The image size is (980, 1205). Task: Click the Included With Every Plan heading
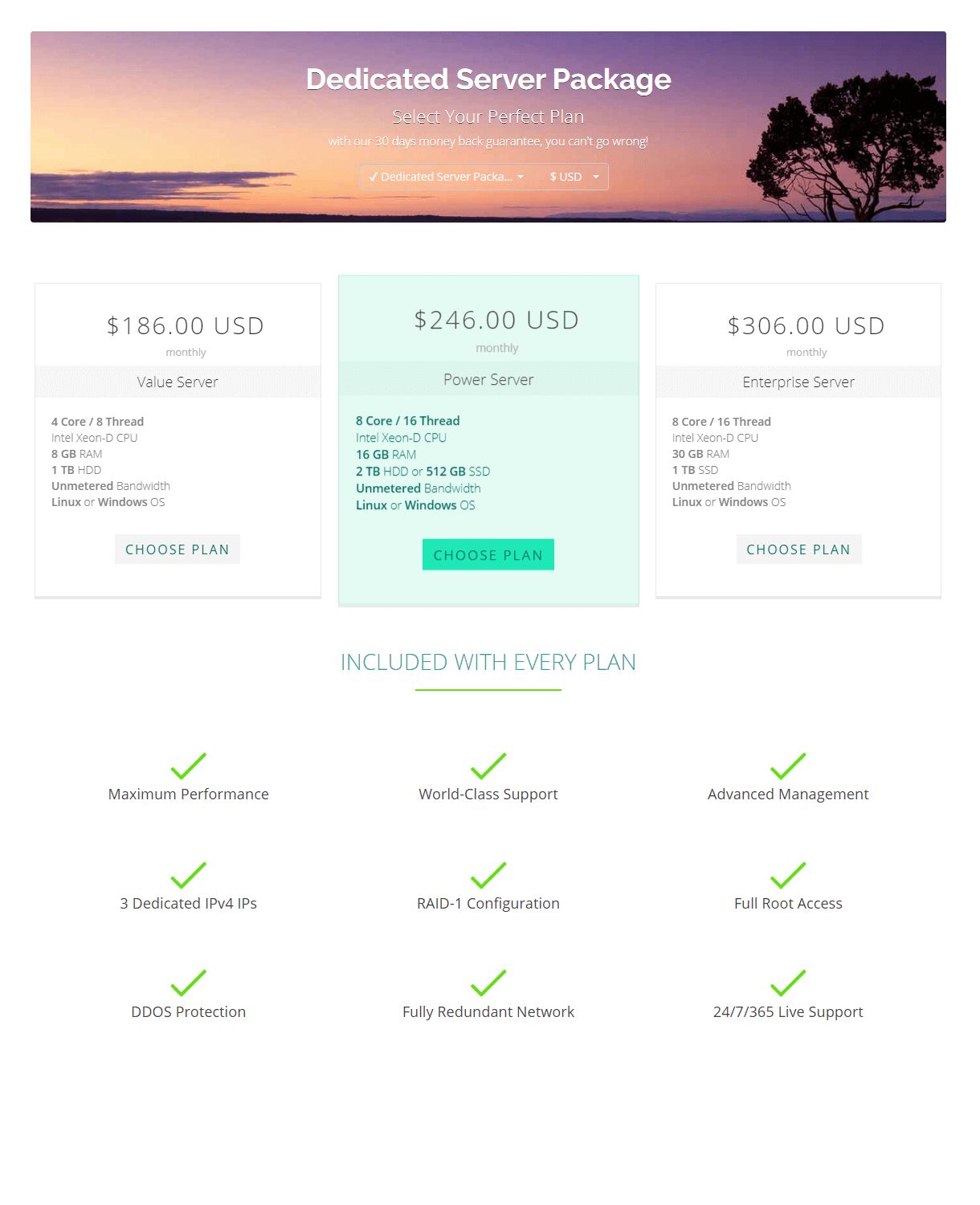click(488, 662)
